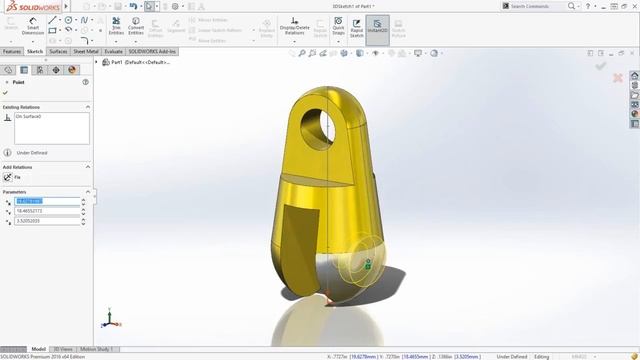Open the DisplayManager tab
The width and height of the screenshot is (640, 360).
point(72,70)
